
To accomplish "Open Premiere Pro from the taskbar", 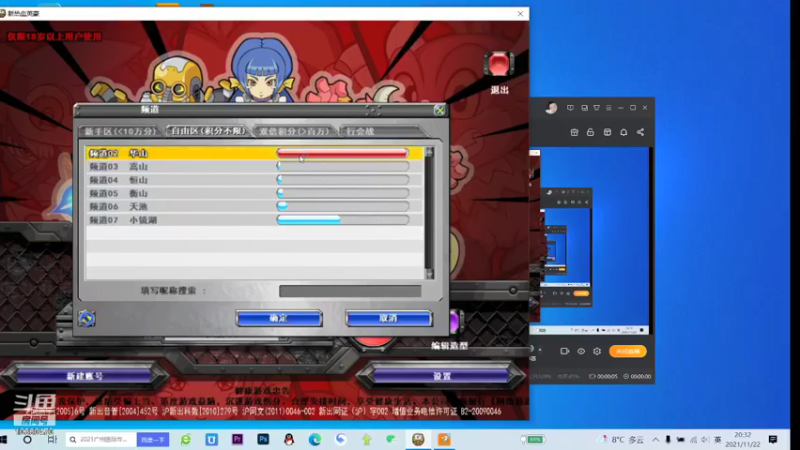I will pyautogui.click(x=237, y=439).
